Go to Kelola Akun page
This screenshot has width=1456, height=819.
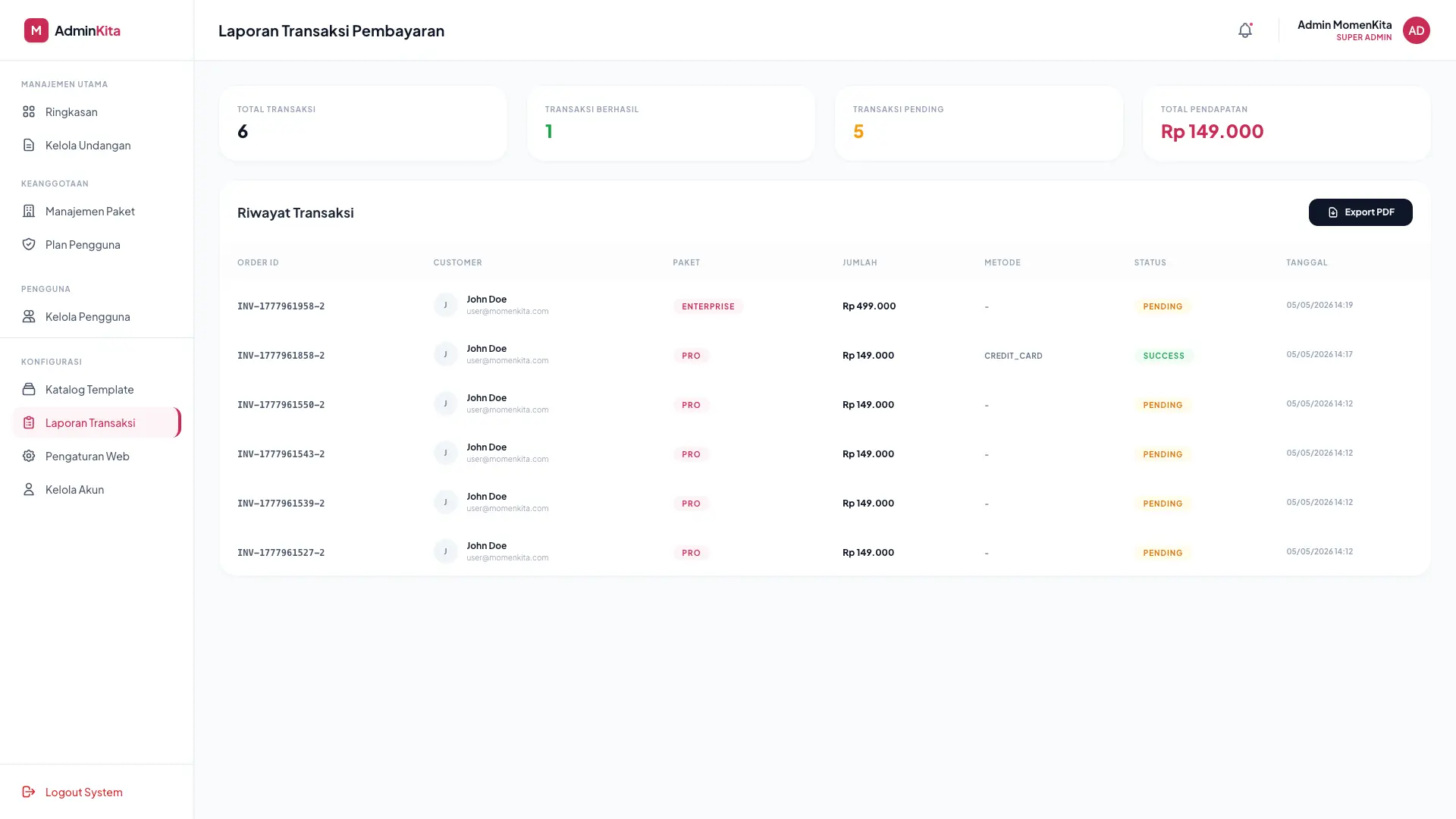(x=96, y=489)
